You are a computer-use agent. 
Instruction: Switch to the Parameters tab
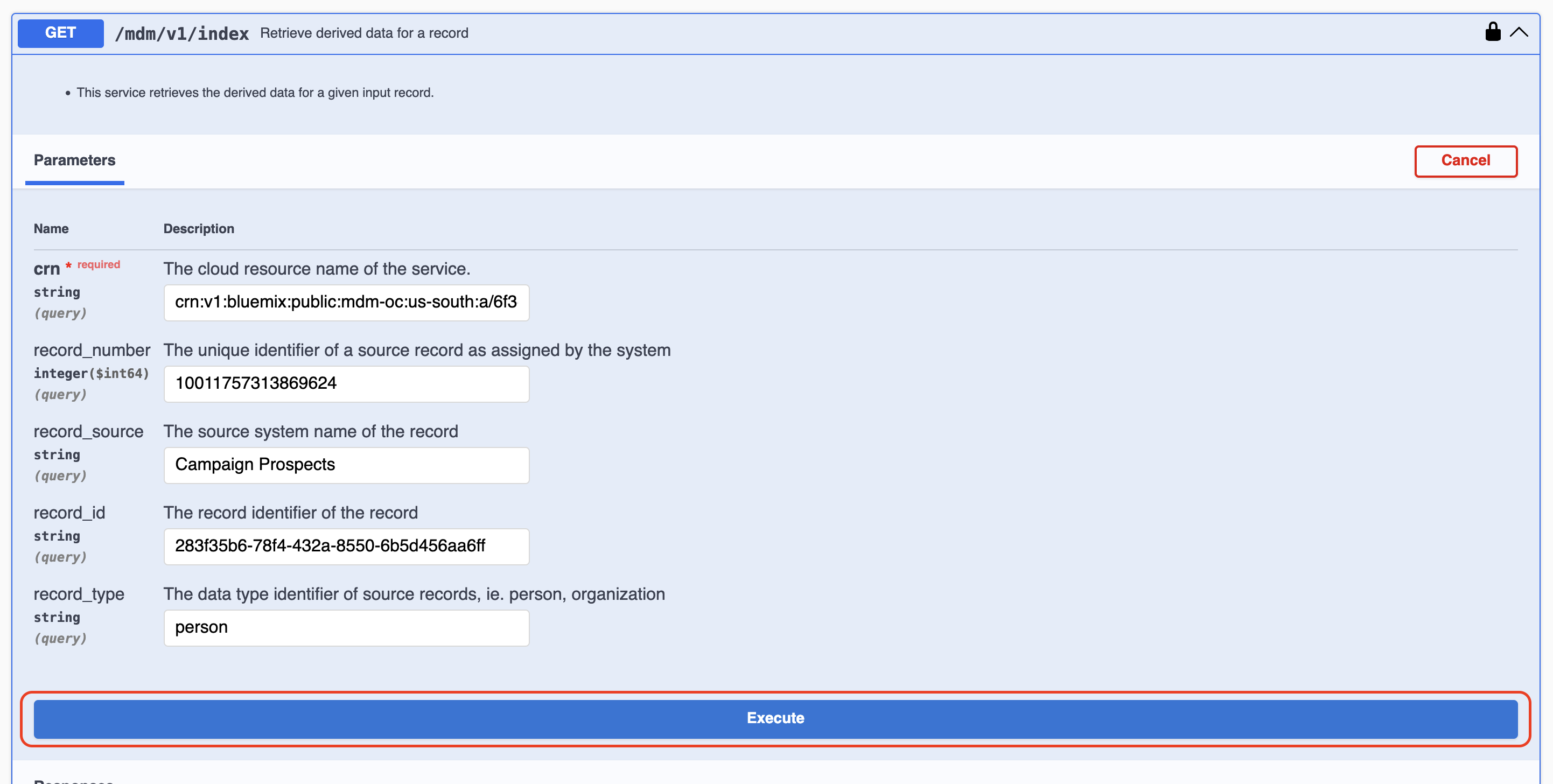[74, 160]
